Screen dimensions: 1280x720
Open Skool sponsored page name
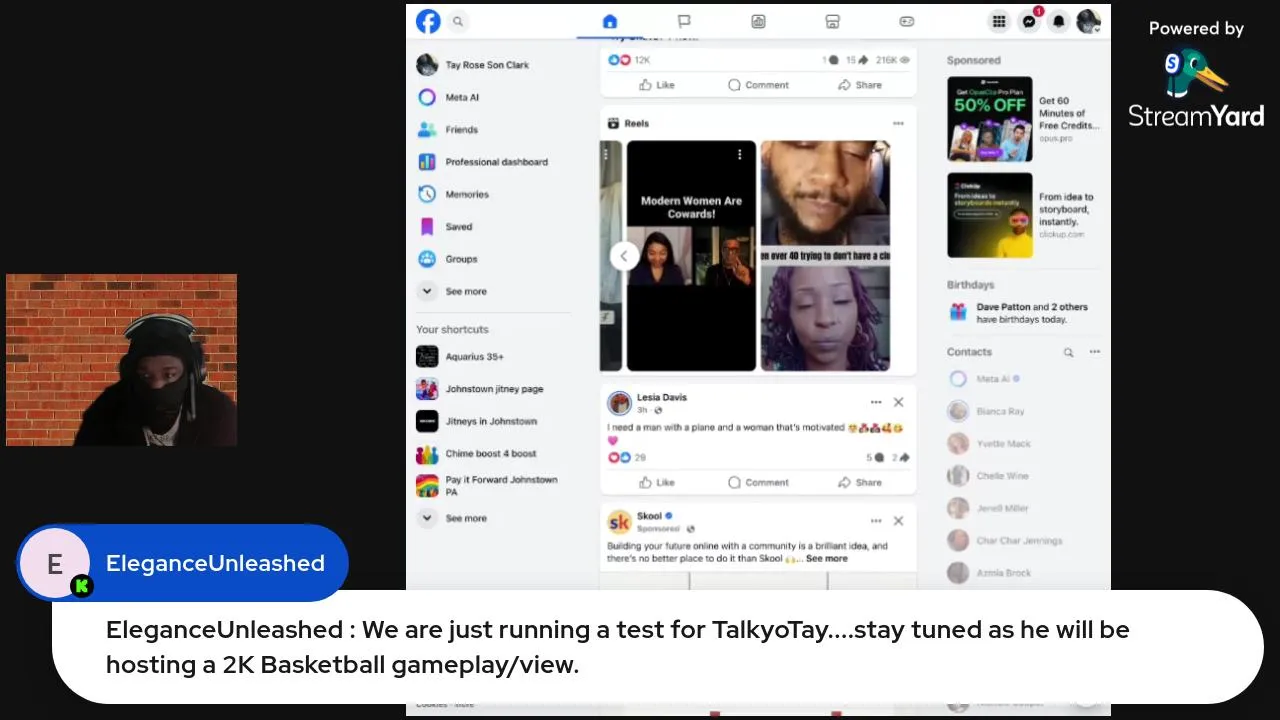tap(650, 516)
